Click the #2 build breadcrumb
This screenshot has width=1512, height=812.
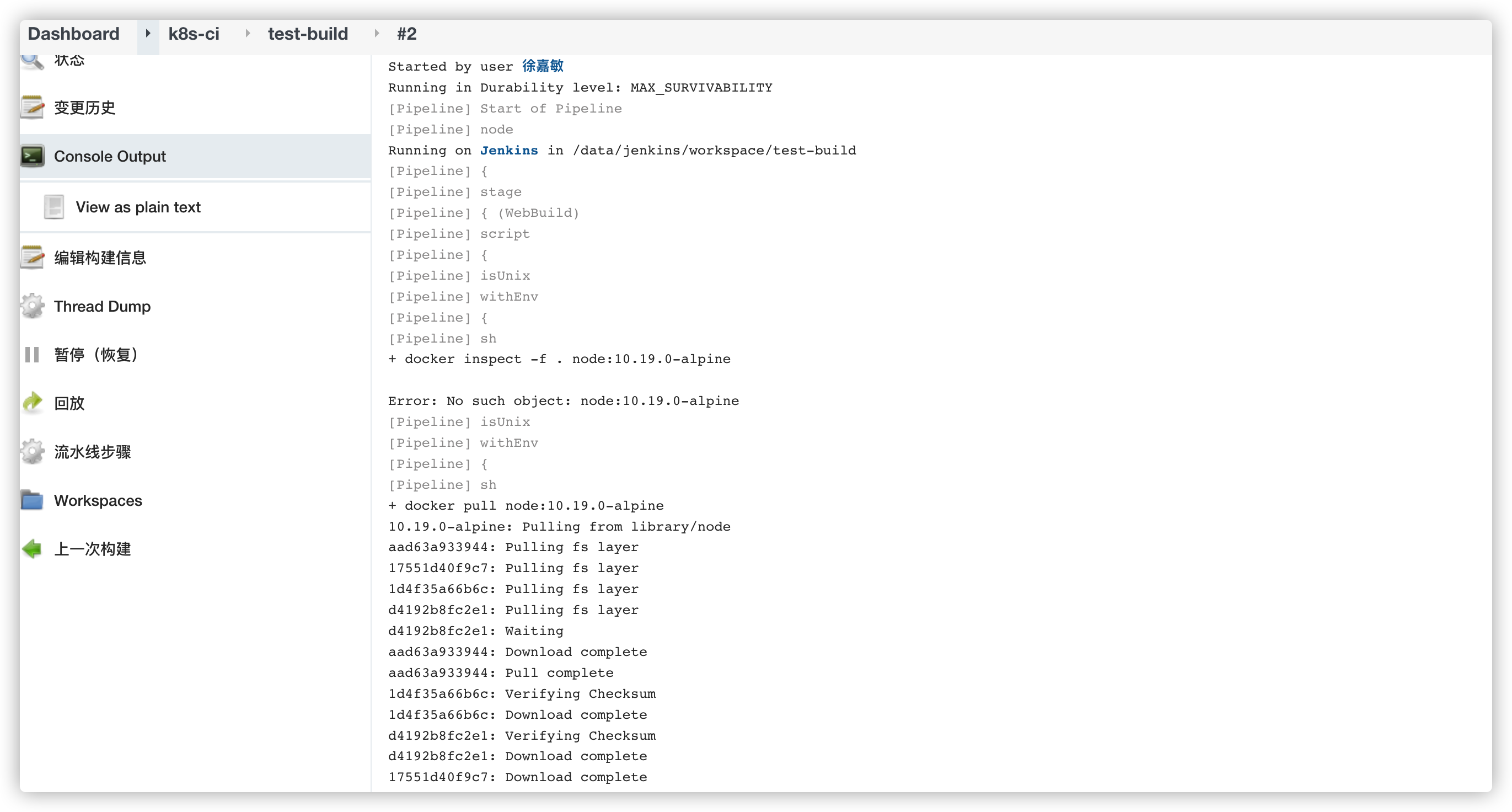[406, 34]
